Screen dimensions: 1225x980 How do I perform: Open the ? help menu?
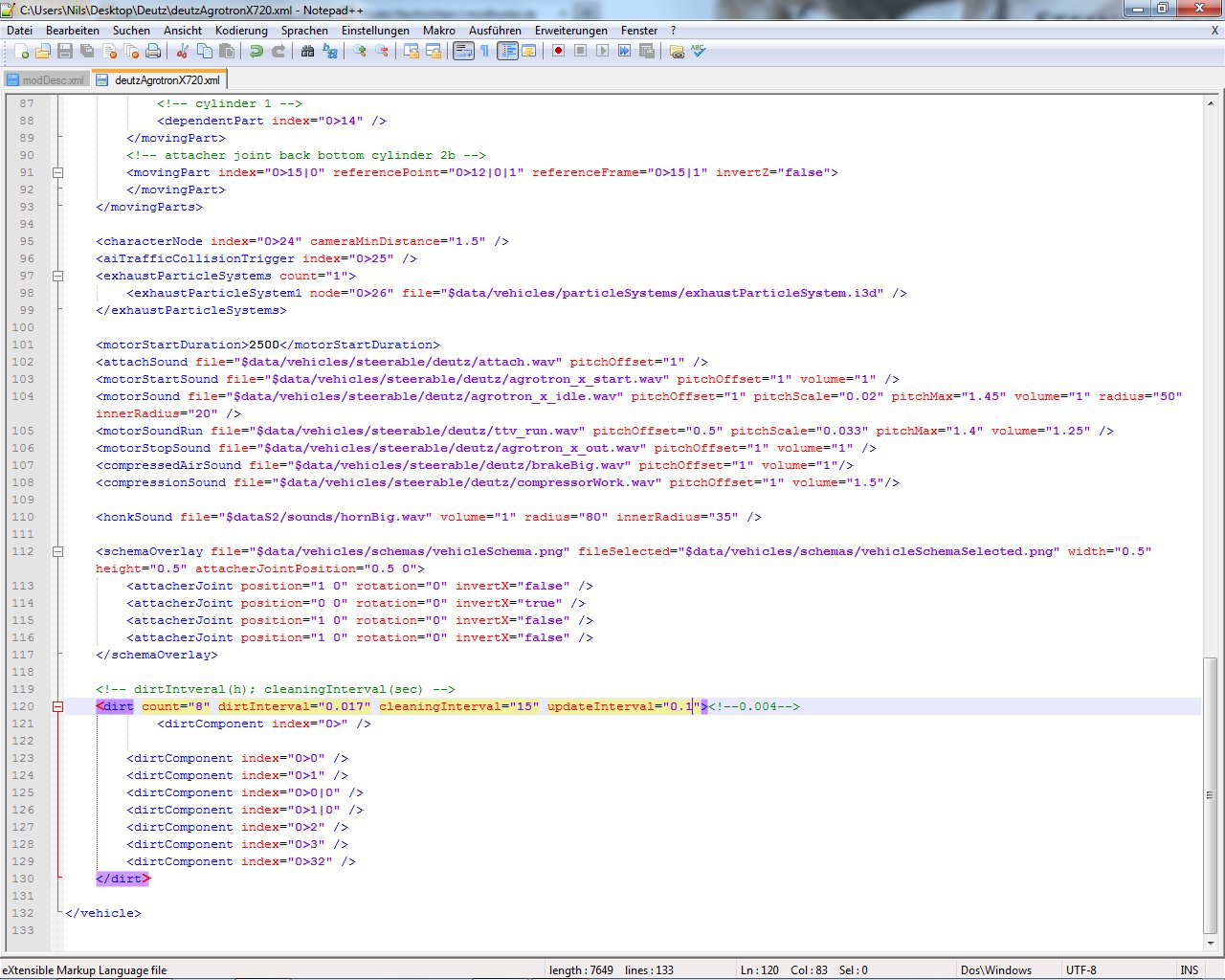pyautogui.click(x=673, y=31)
